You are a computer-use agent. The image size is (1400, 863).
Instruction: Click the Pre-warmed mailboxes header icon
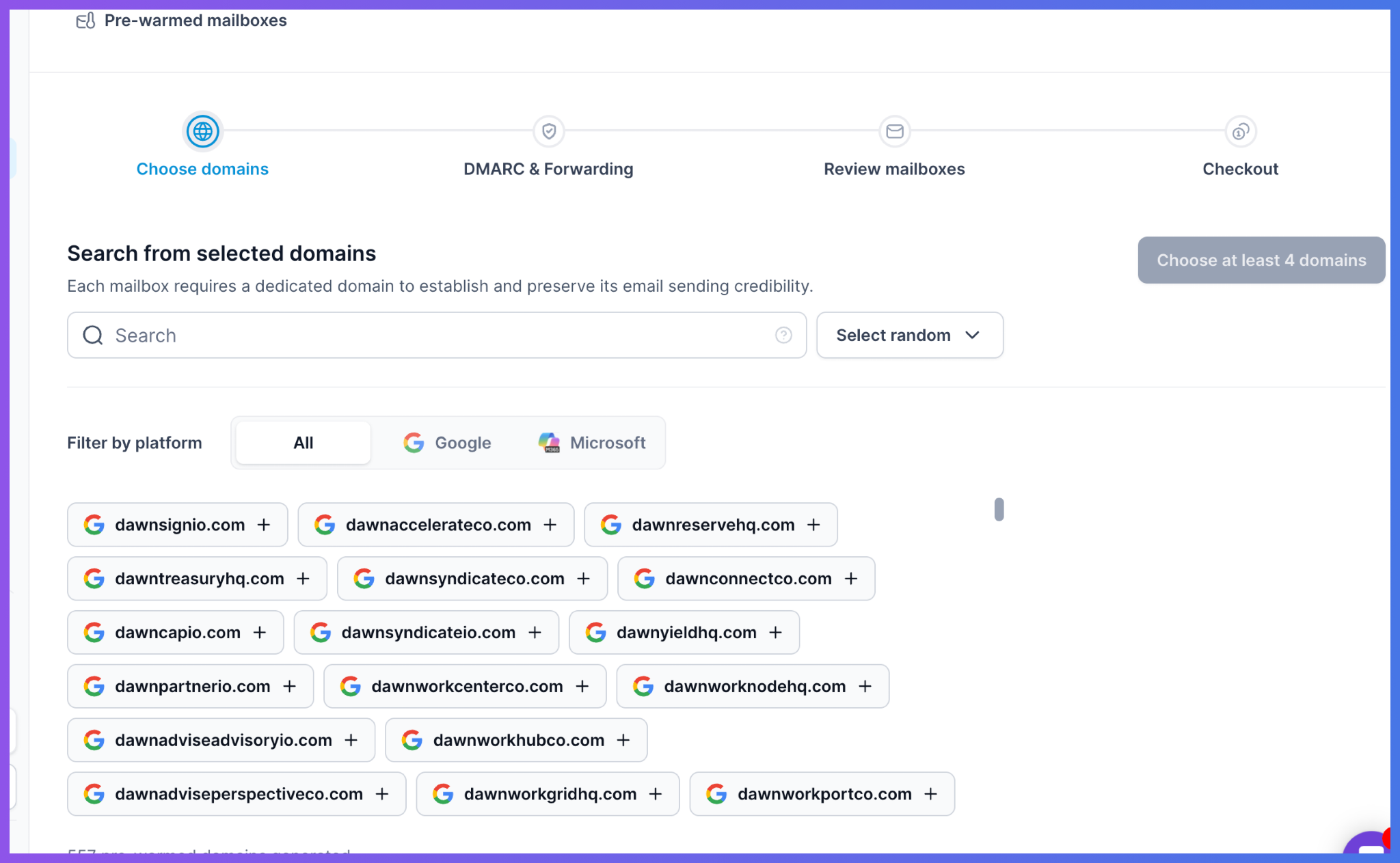pos(85,21)
